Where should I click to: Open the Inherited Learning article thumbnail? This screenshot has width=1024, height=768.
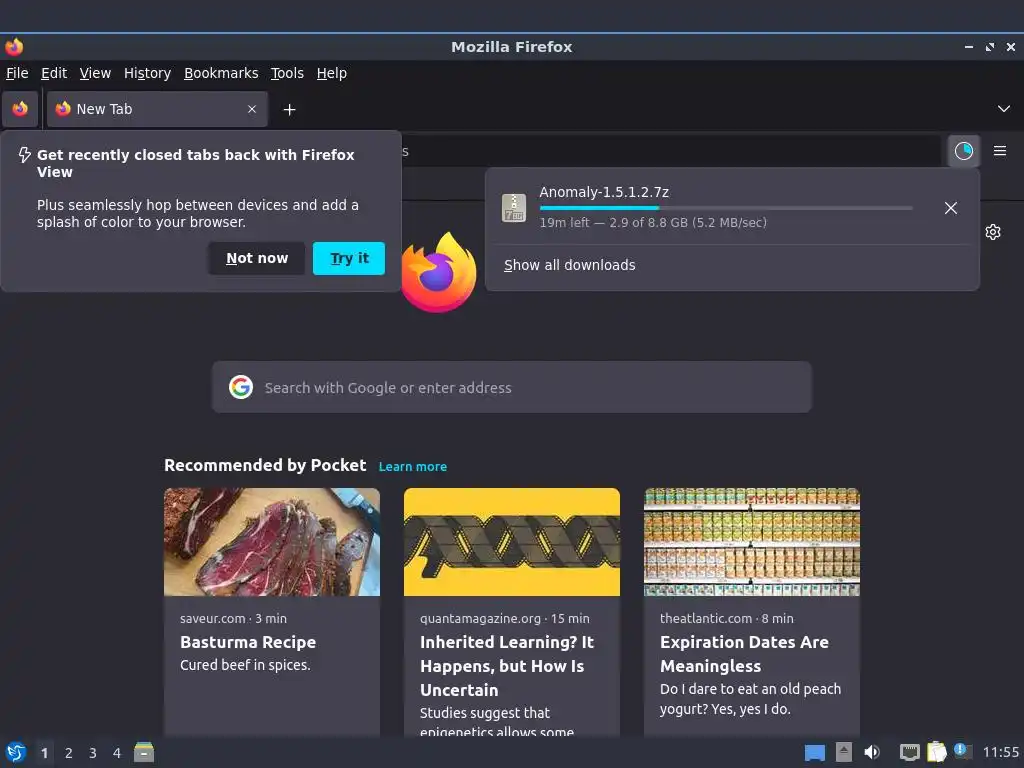[511, 541]
